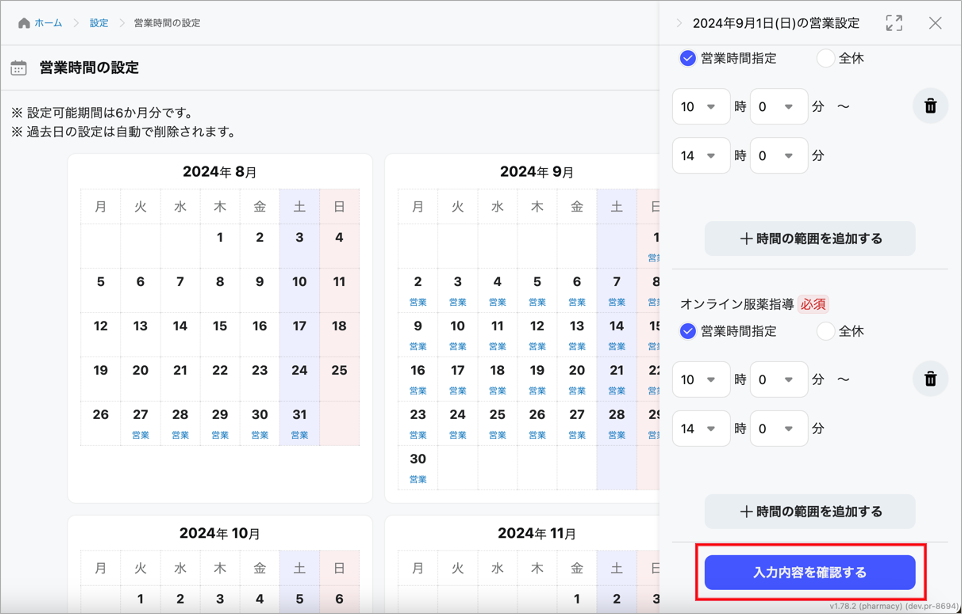Open the online guidance start minute dropdown

tap(778, 380)
